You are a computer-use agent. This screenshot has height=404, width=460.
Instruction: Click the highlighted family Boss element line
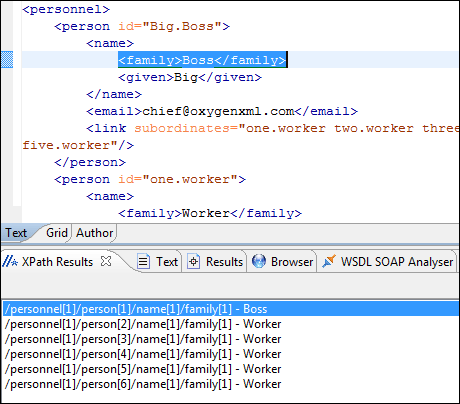pyautogui.click(x=202, y=60)
